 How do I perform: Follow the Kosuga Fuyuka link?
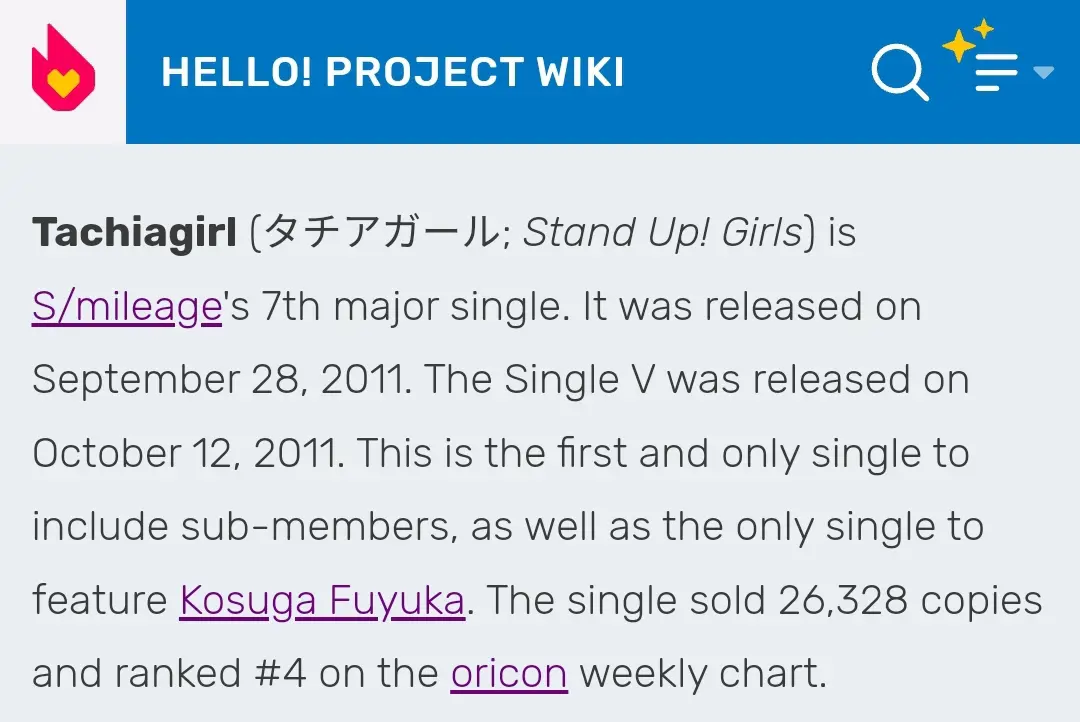point(322,601)
